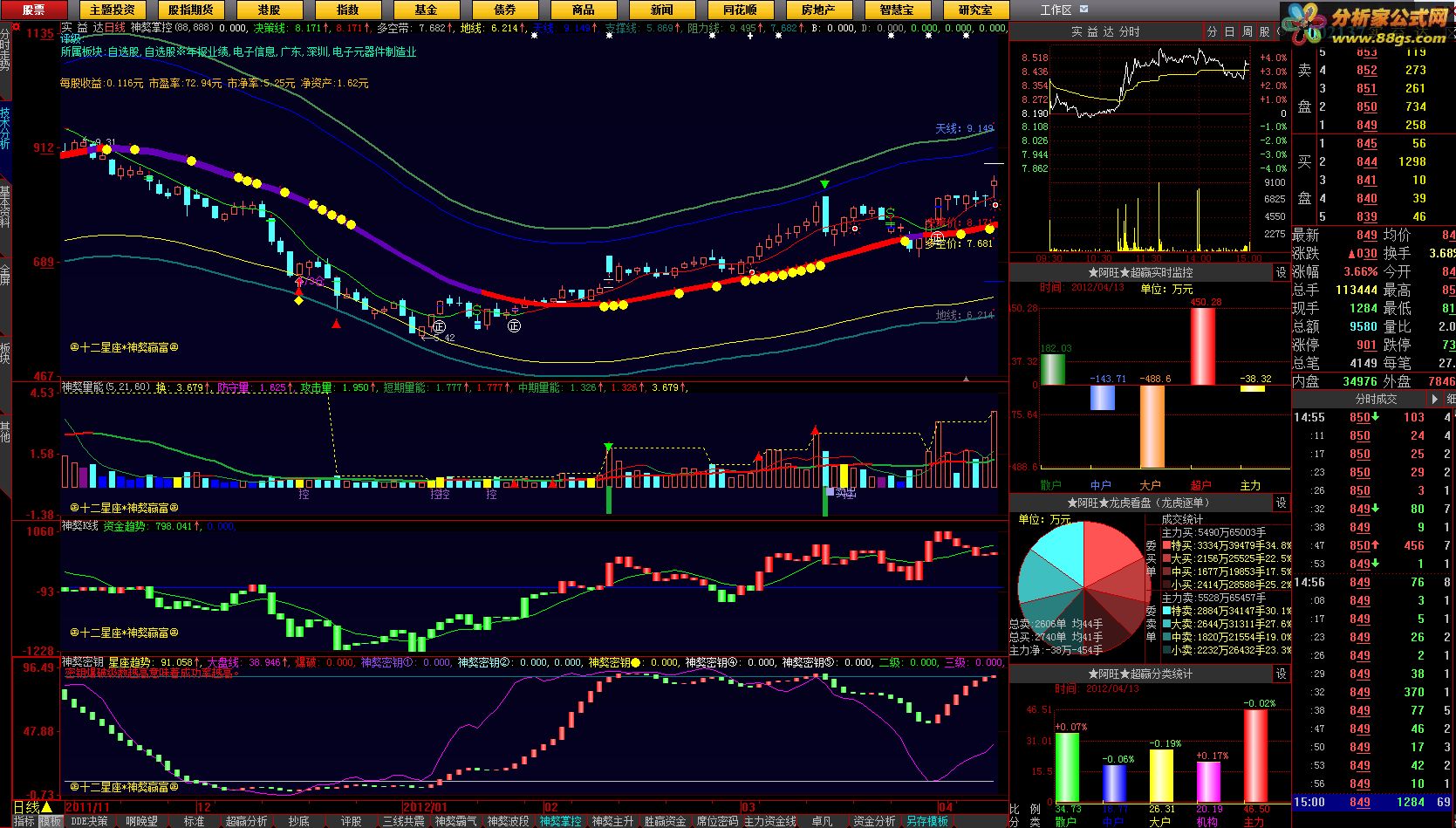This screenshot has height=828, width=1456.
Task: Select the 超赢分析 template tab
Action: click(246, 821)
